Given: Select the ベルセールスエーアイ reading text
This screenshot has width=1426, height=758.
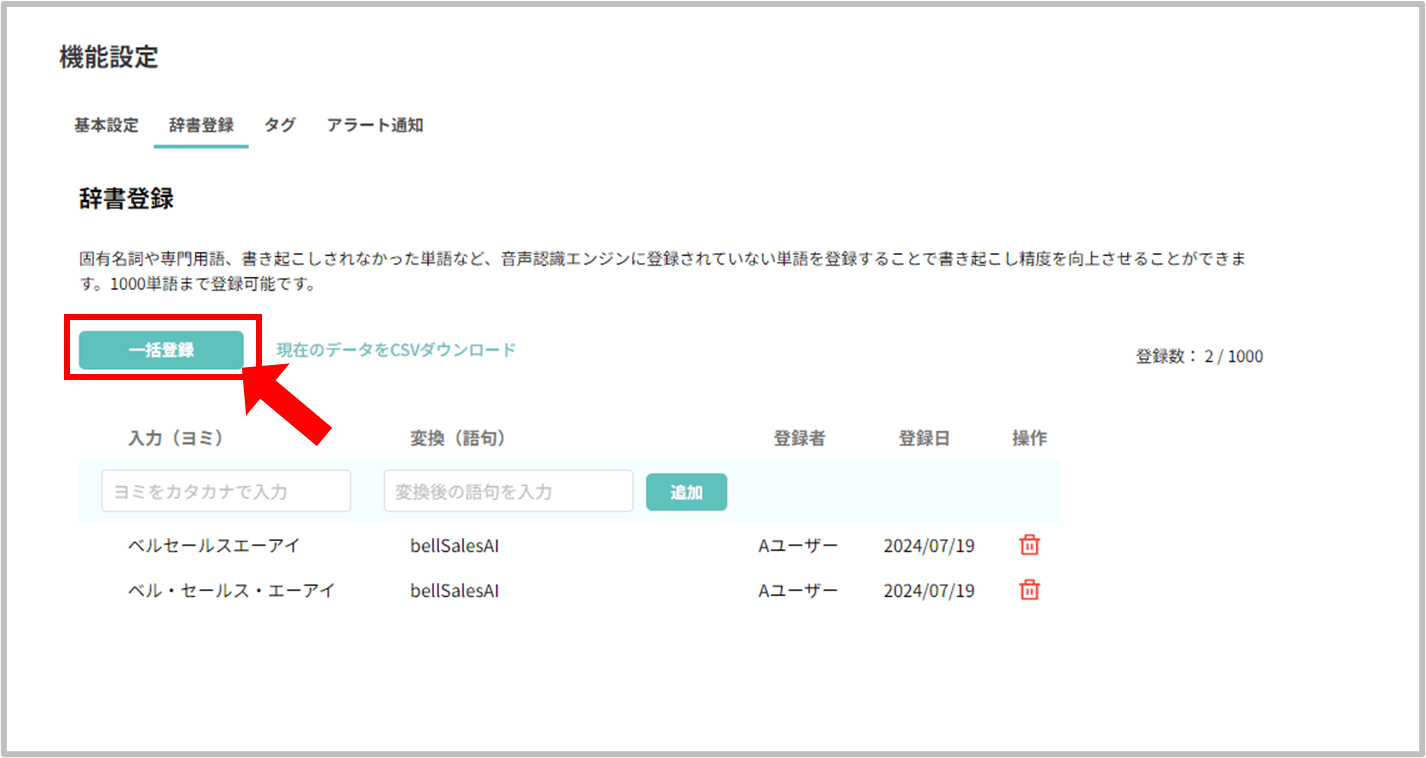Looking at the screenshot, I should [214, 546].
